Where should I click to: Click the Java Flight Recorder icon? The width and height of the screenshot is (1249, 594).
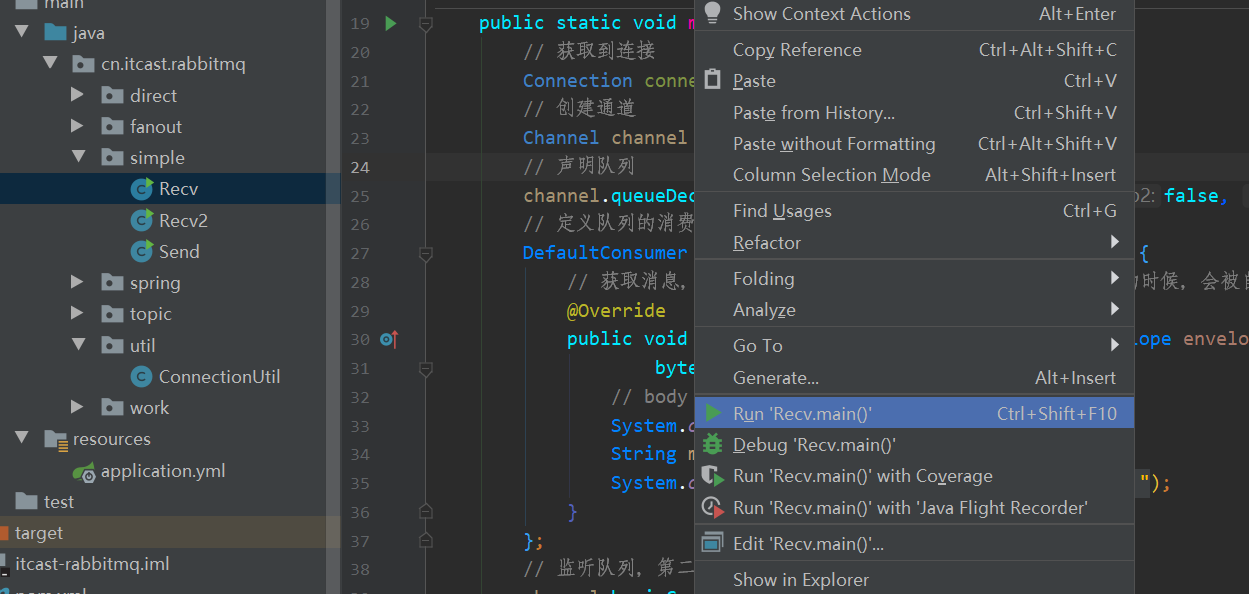click(712, 508)
